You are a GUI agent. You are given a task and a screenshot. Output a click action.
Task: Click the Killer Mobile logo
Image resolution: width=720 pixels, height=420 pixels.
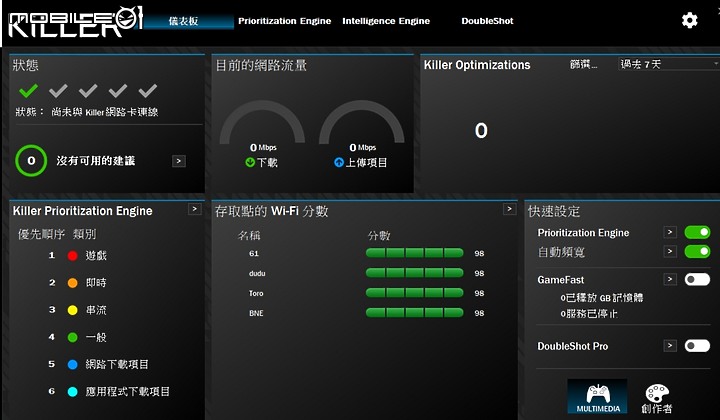tap(76, 22)
